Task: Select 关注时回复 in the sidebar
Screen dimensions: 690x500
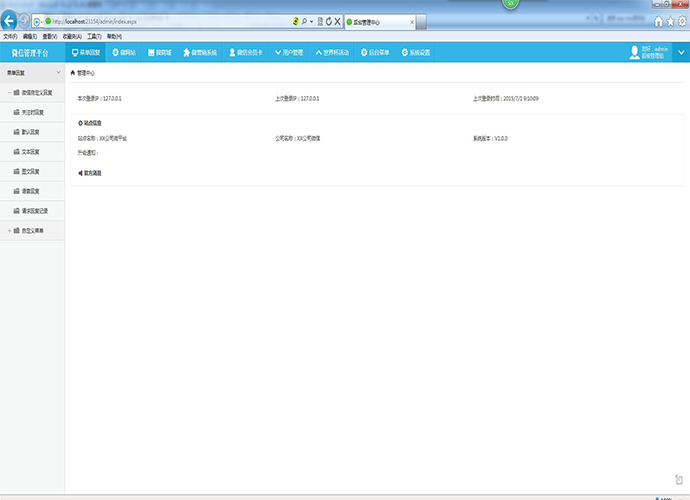Action: click(32, 112)
